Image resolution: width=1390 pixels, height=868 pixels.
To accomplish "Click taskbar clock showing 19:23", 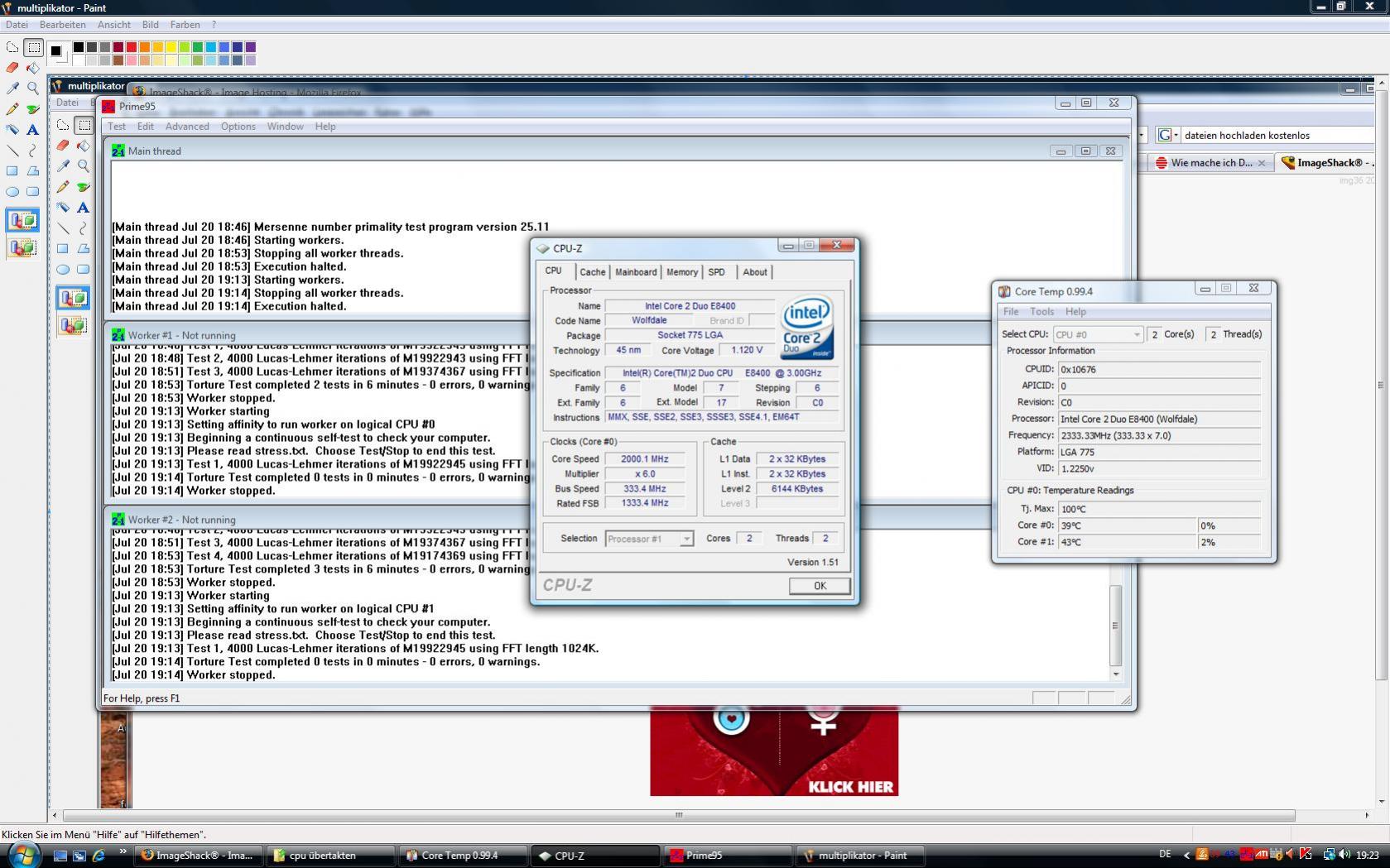I will [x=1368, y=856].
